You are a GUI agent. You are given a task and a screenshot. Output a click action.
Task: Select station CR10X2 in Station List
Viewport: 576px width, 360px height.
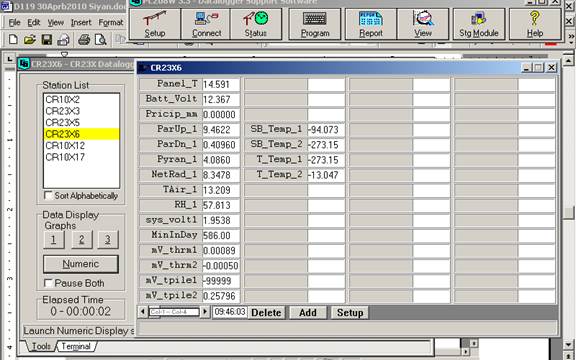[x=81, y=99]
